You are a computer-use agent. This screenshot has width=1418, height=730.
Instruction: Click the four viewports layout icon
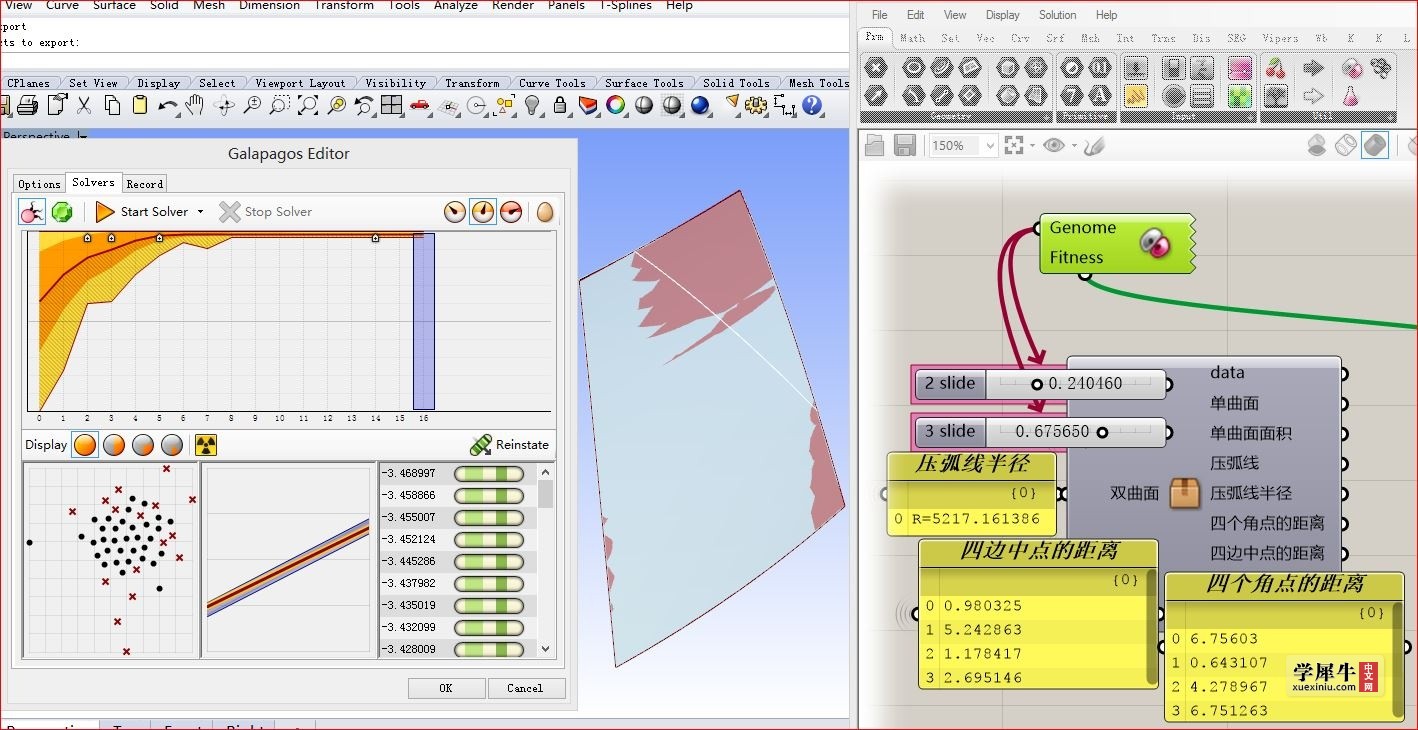tap(391, 105)
